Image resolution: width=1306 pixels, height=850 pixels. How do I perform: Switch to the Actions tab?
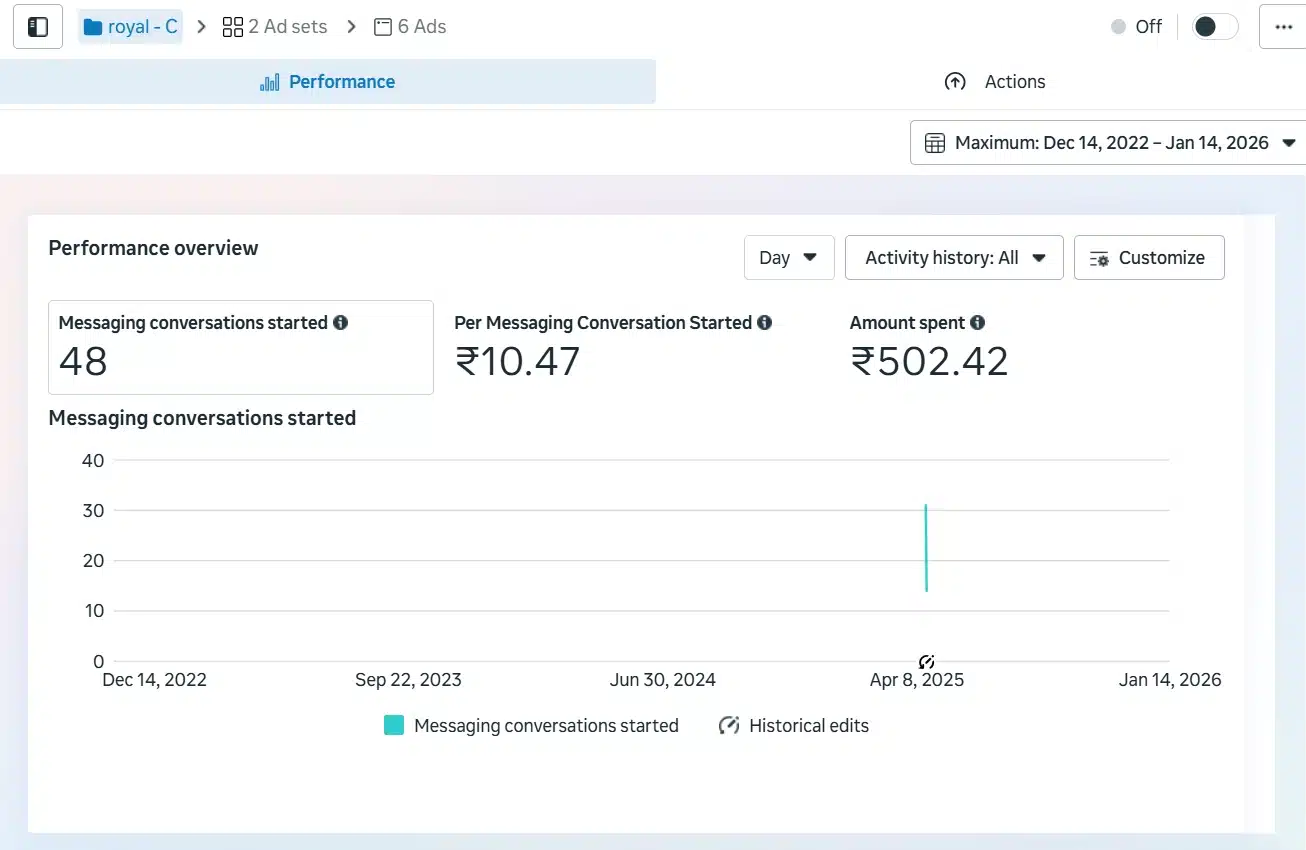995,82
